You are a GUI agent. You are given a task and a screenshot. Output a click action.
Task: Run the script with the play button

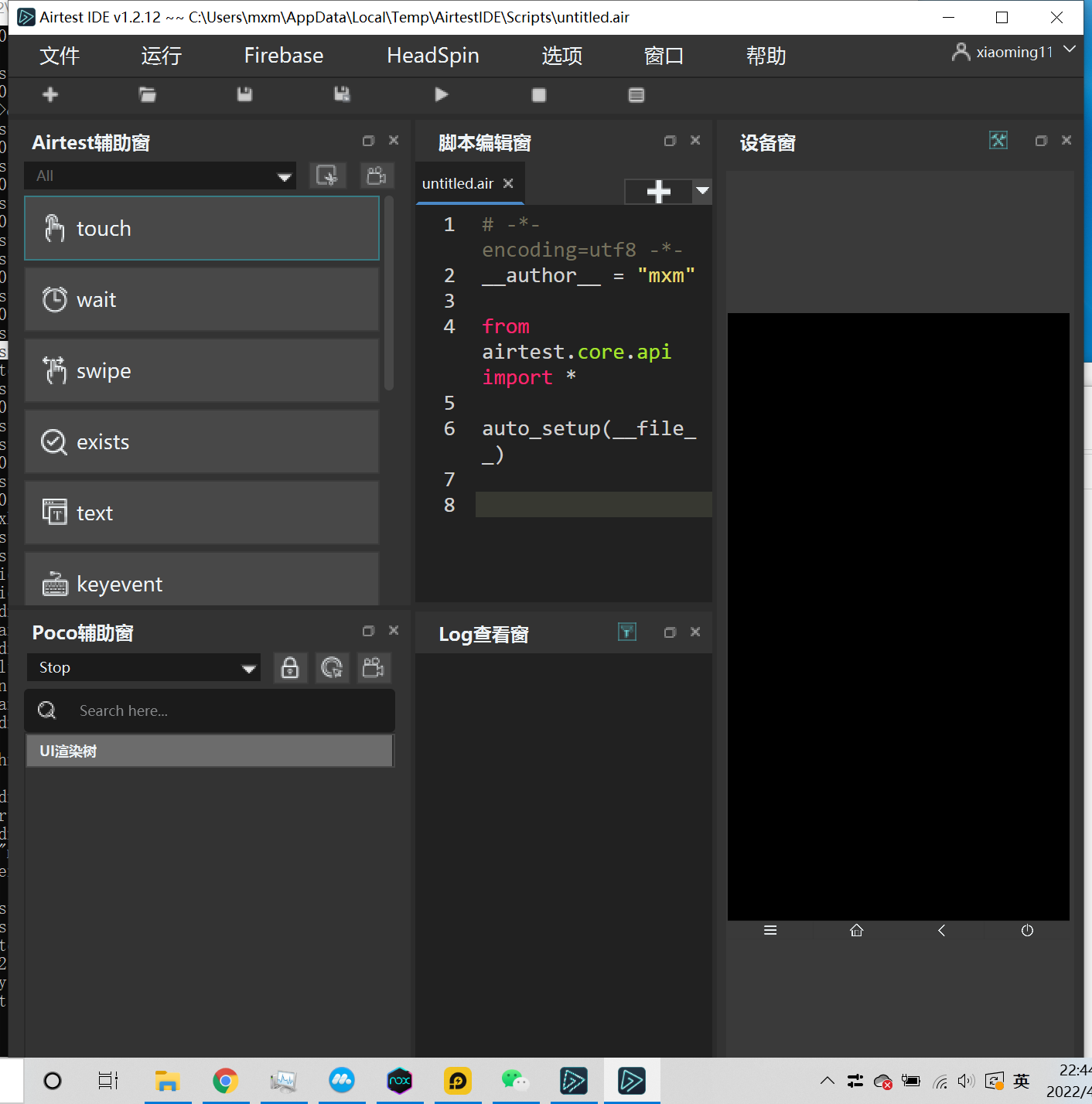(x=441, y=94)
